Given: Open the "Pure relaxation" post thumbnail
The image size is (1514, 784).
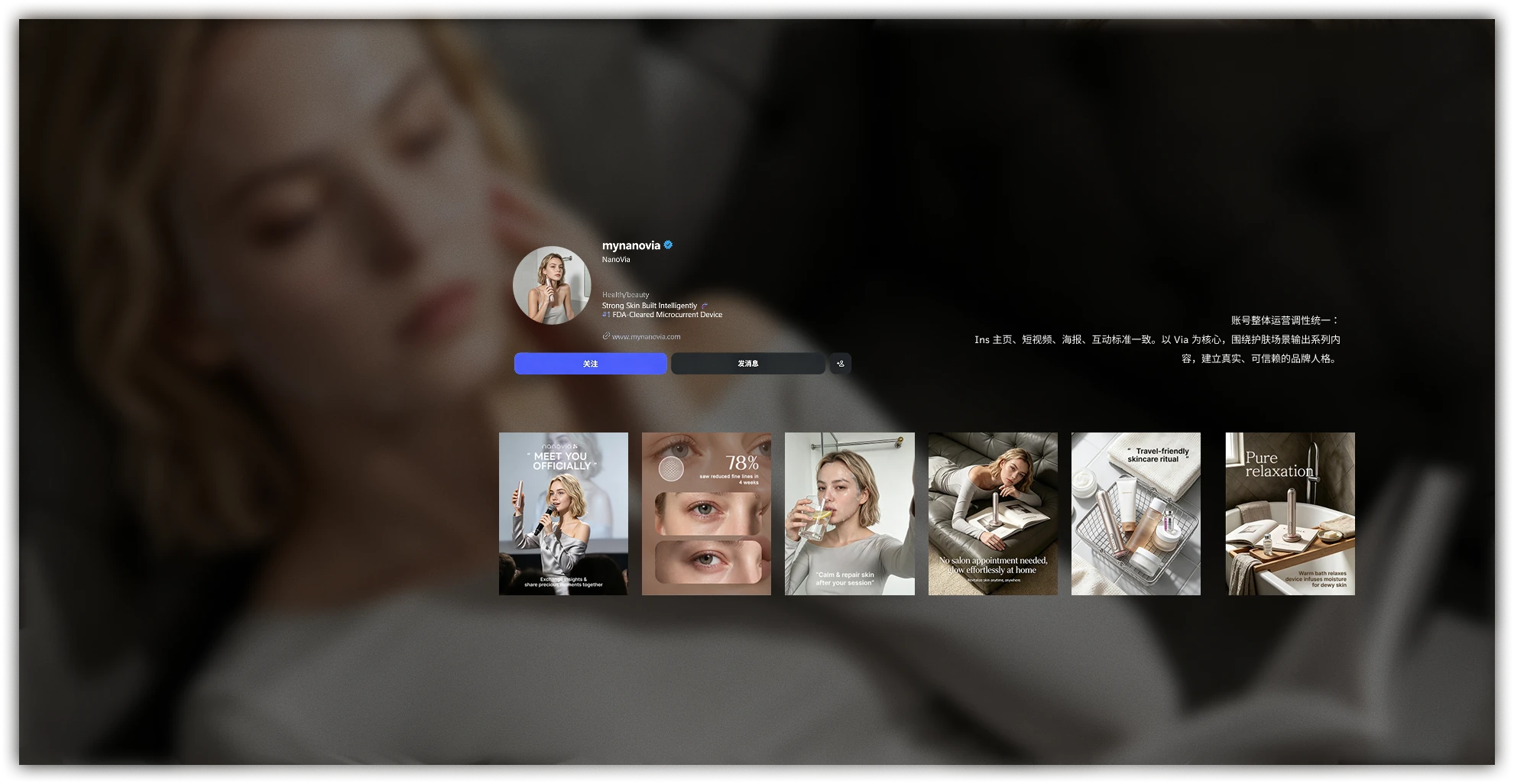Looking at the screenshot, I should [1290, 513].
